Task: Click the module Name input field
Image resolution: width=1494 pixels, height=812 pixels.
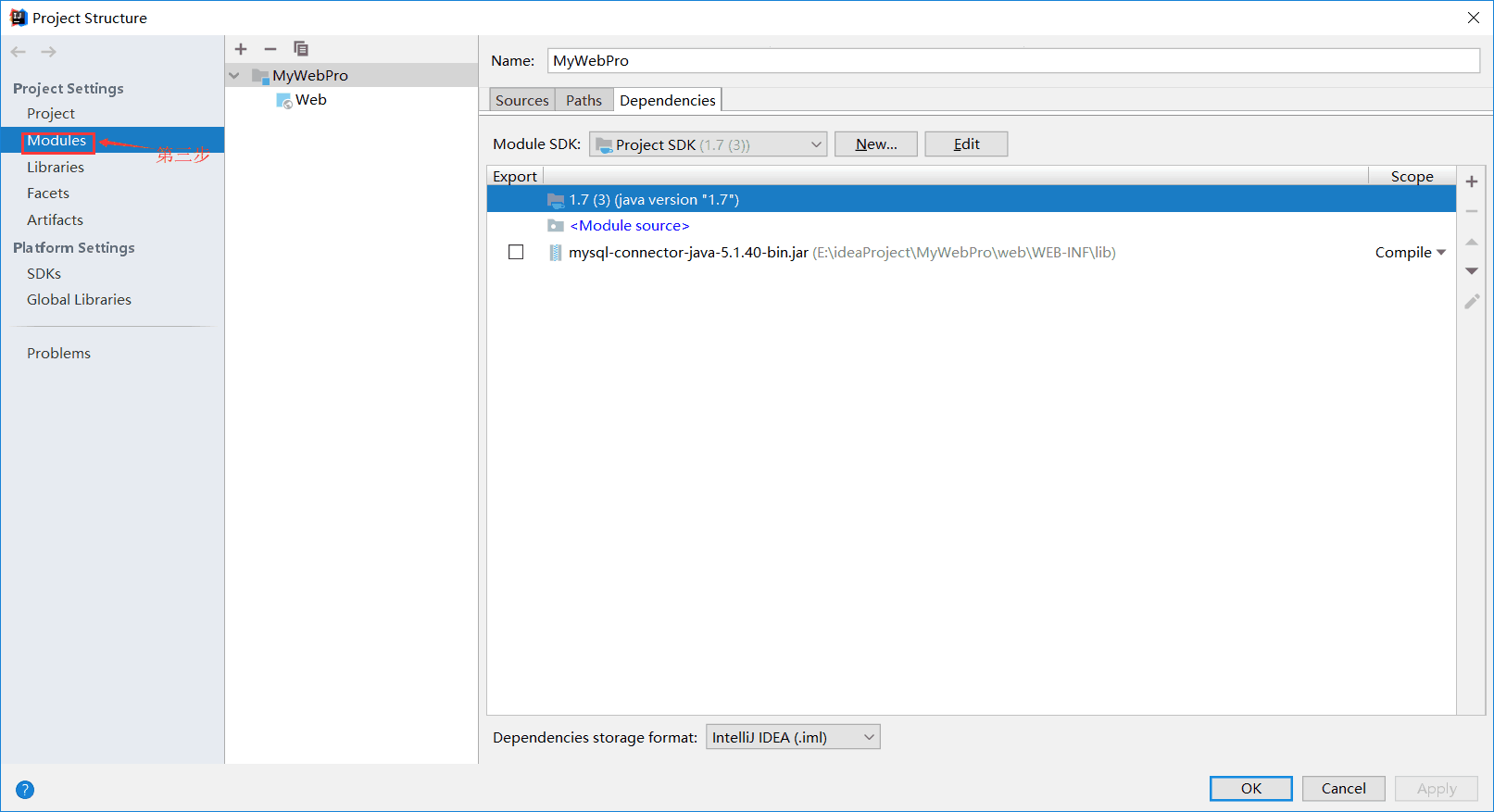Action: 1013,61
